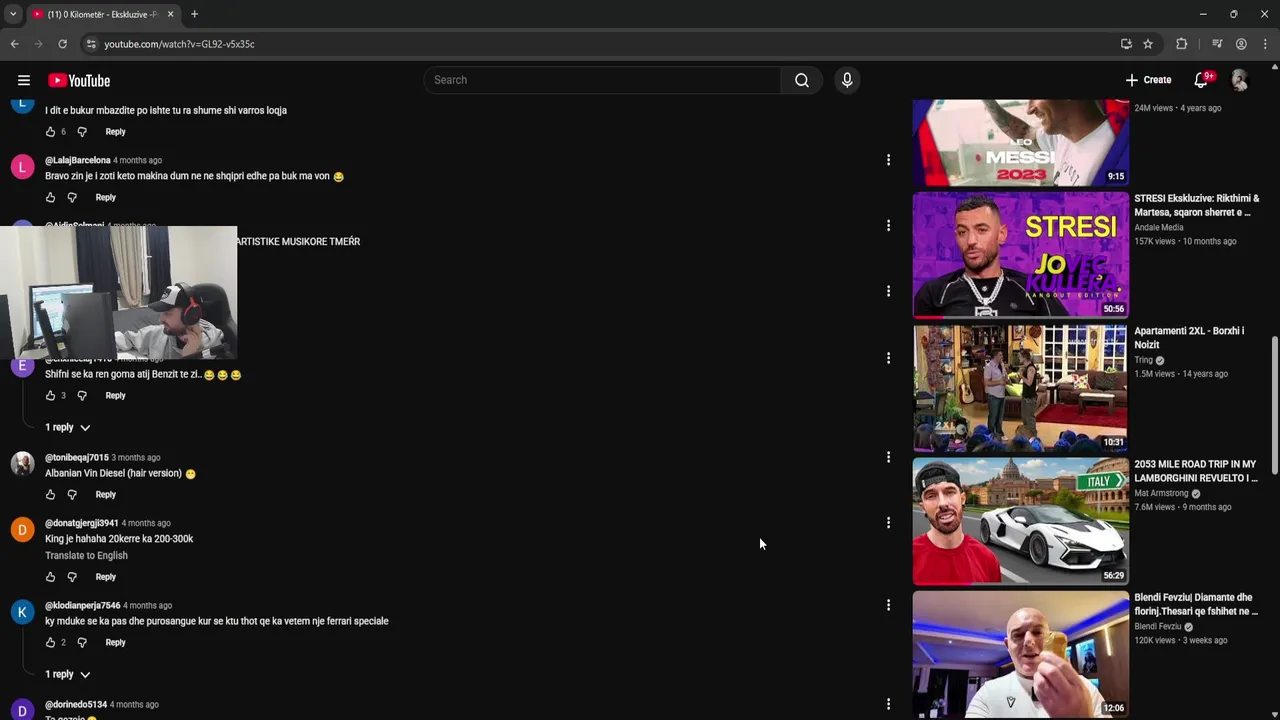Reload the page in Chrome
Screen dimensions: 1280x720
[x=62, y=44]
